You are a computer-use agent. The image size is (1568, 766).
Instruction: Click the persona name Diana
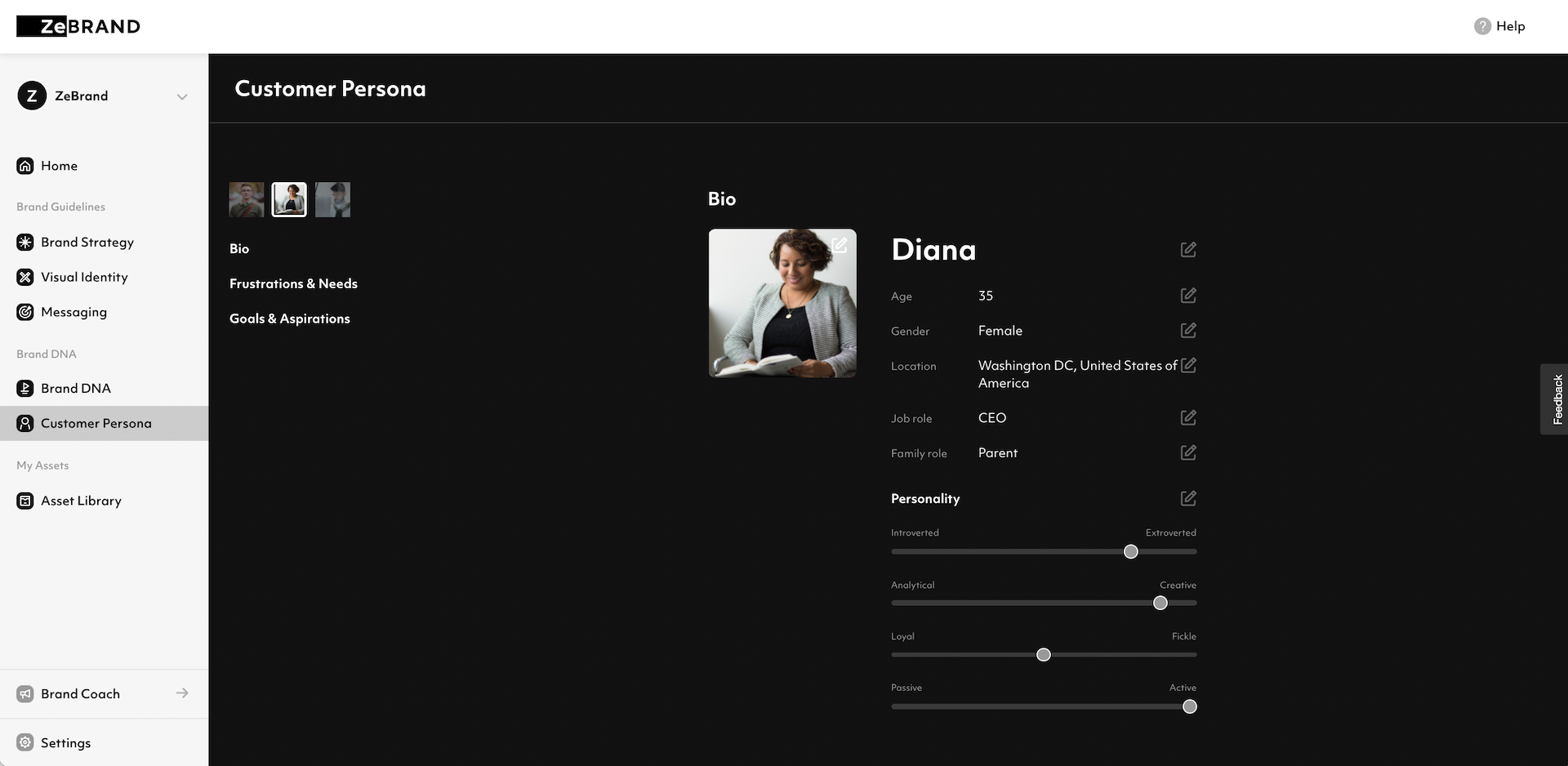pyautogui.click(x=933, y=250)
